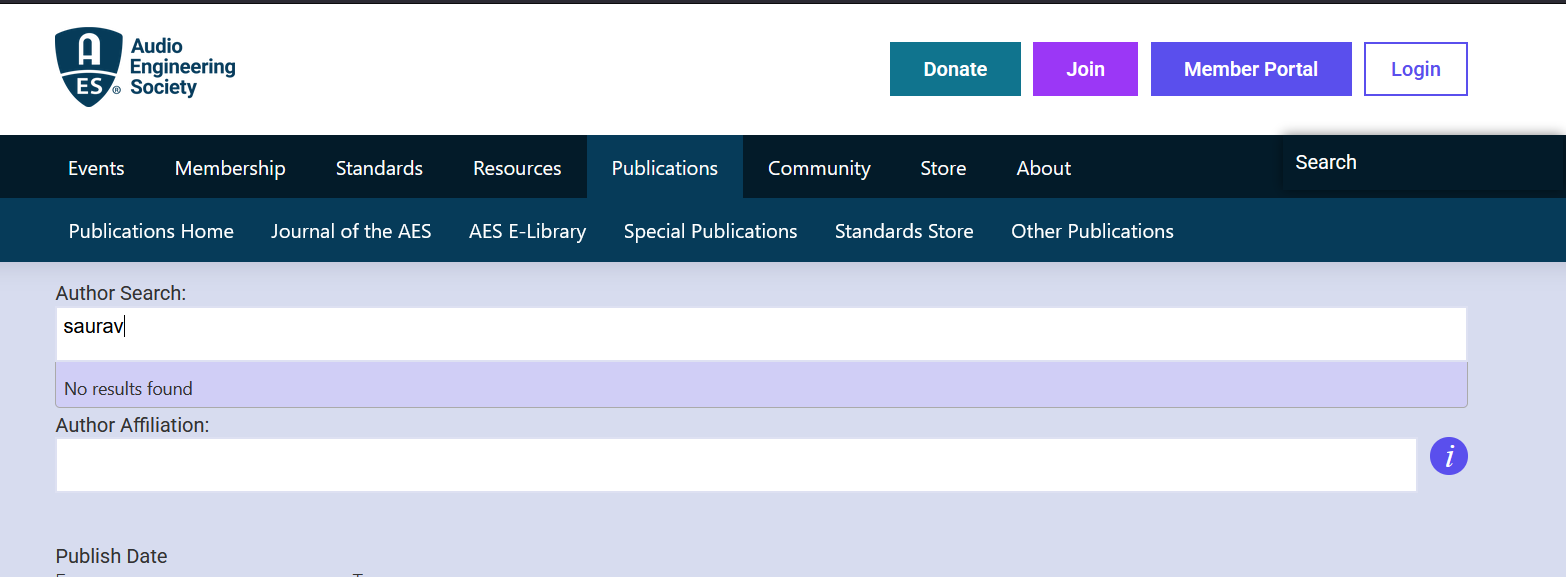Image resolution: width=1566 pixels, height=577 pixels.
Task: Focus the site Search field
Action: [x=1424, y=162]
